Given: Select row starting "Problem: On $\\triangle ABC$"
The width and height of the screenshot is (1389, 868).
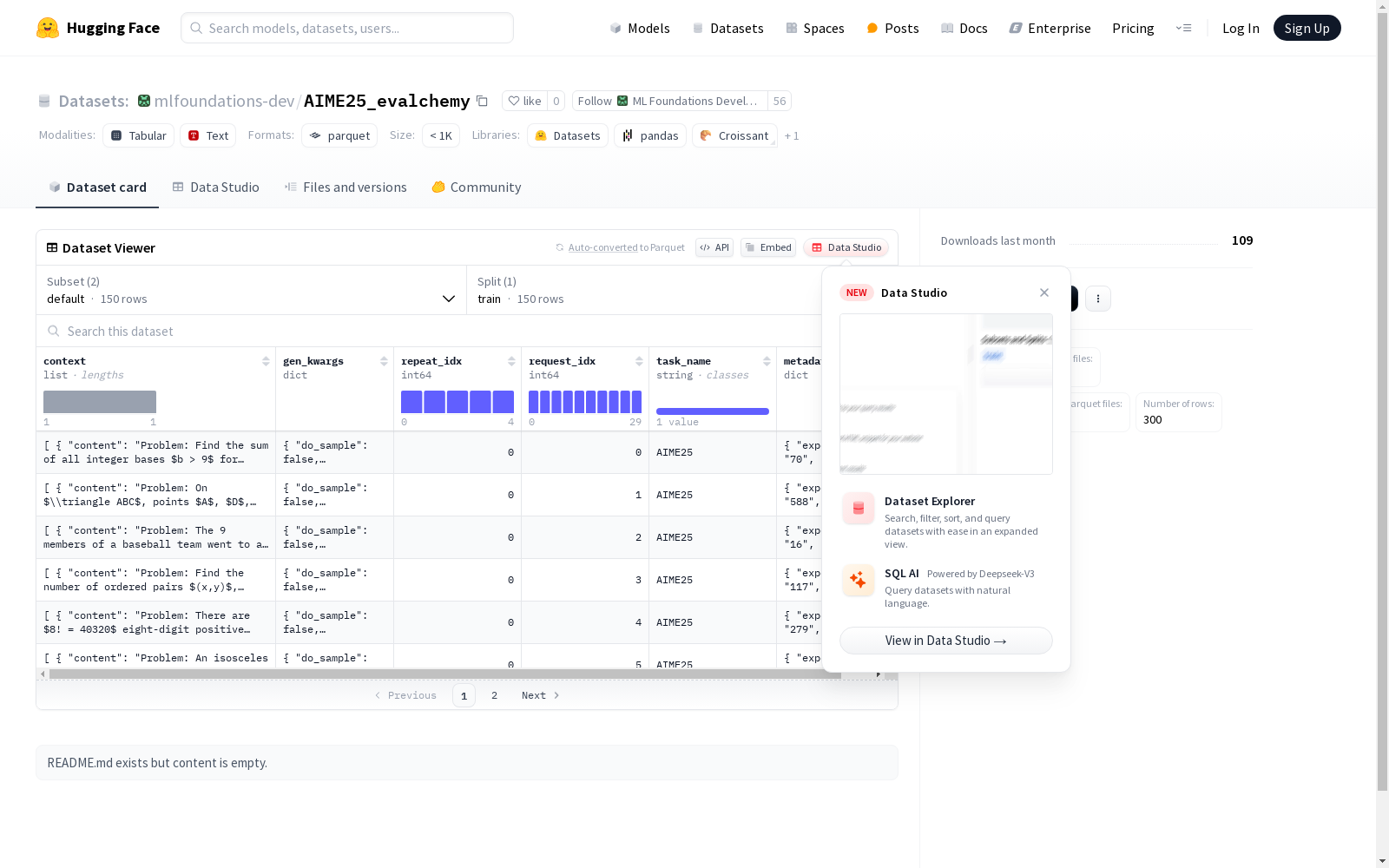Looking at the screenshot, I should point(429,495).
